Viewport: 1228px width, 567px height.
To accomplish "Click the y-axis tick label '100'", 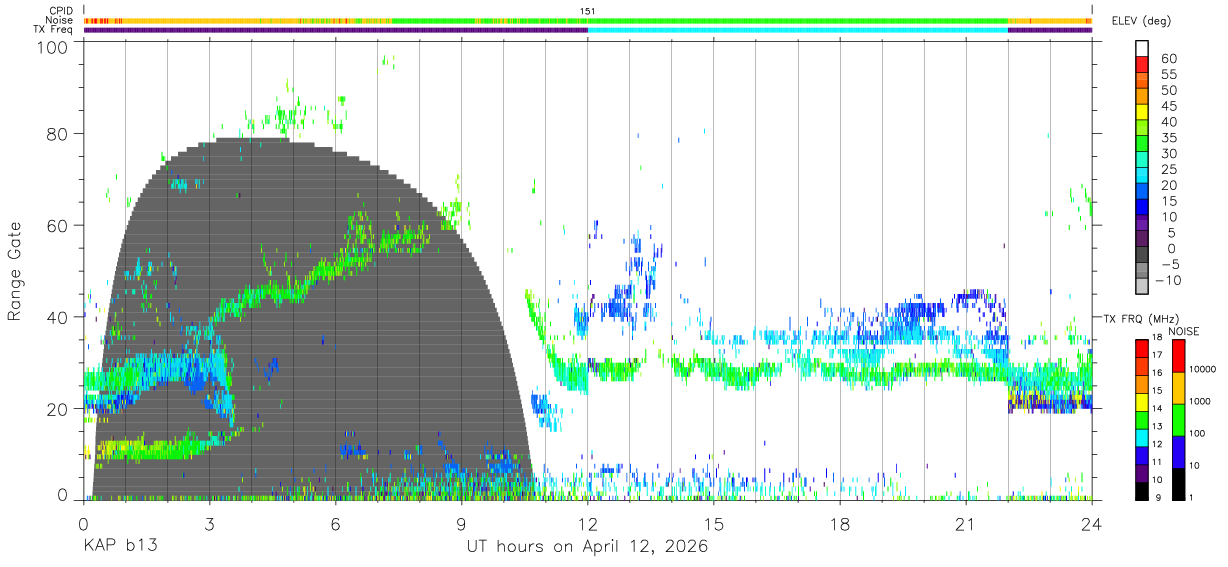I will point(54,47).
